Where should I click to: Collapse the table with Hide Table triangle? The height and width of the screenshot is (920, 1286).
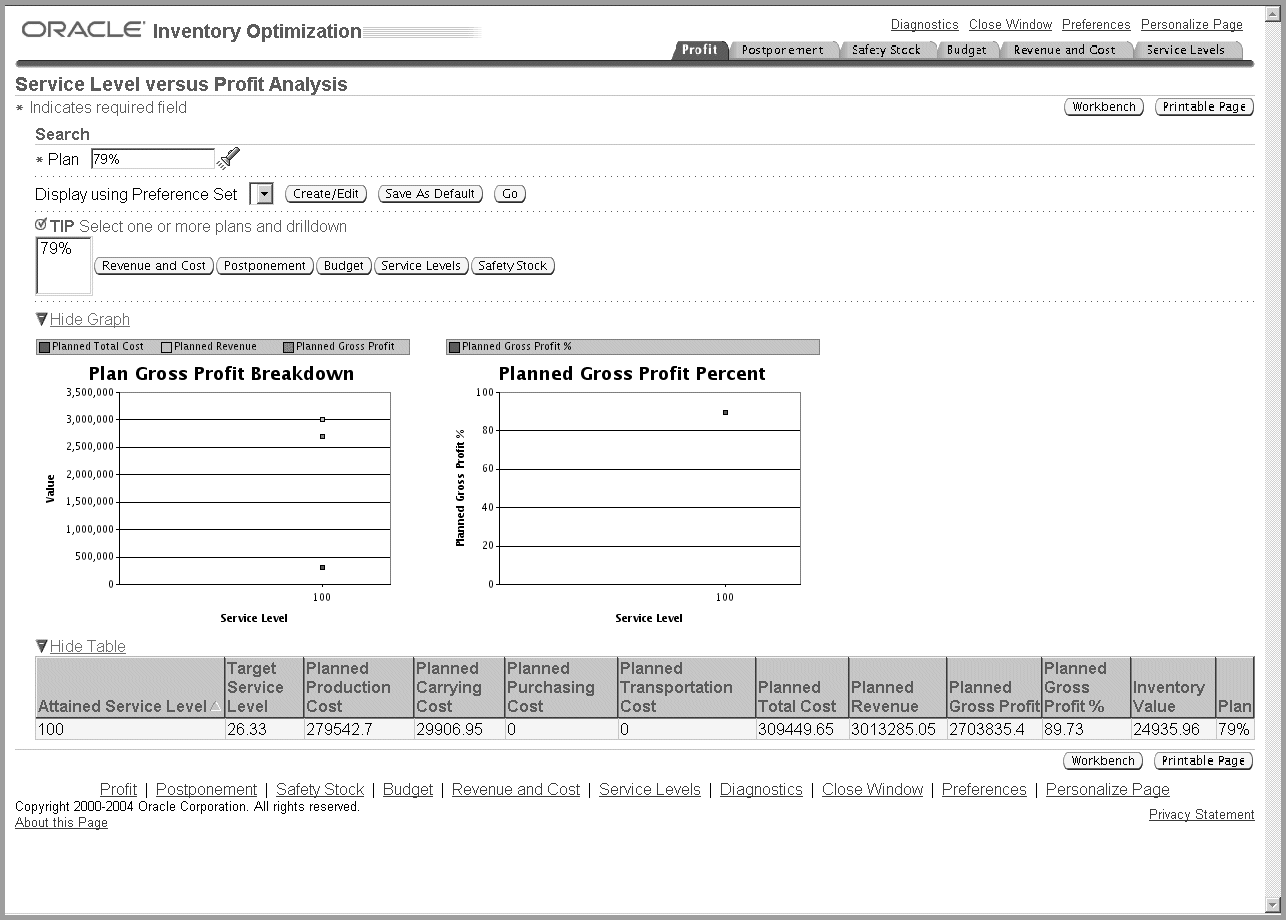coord(41,646)
